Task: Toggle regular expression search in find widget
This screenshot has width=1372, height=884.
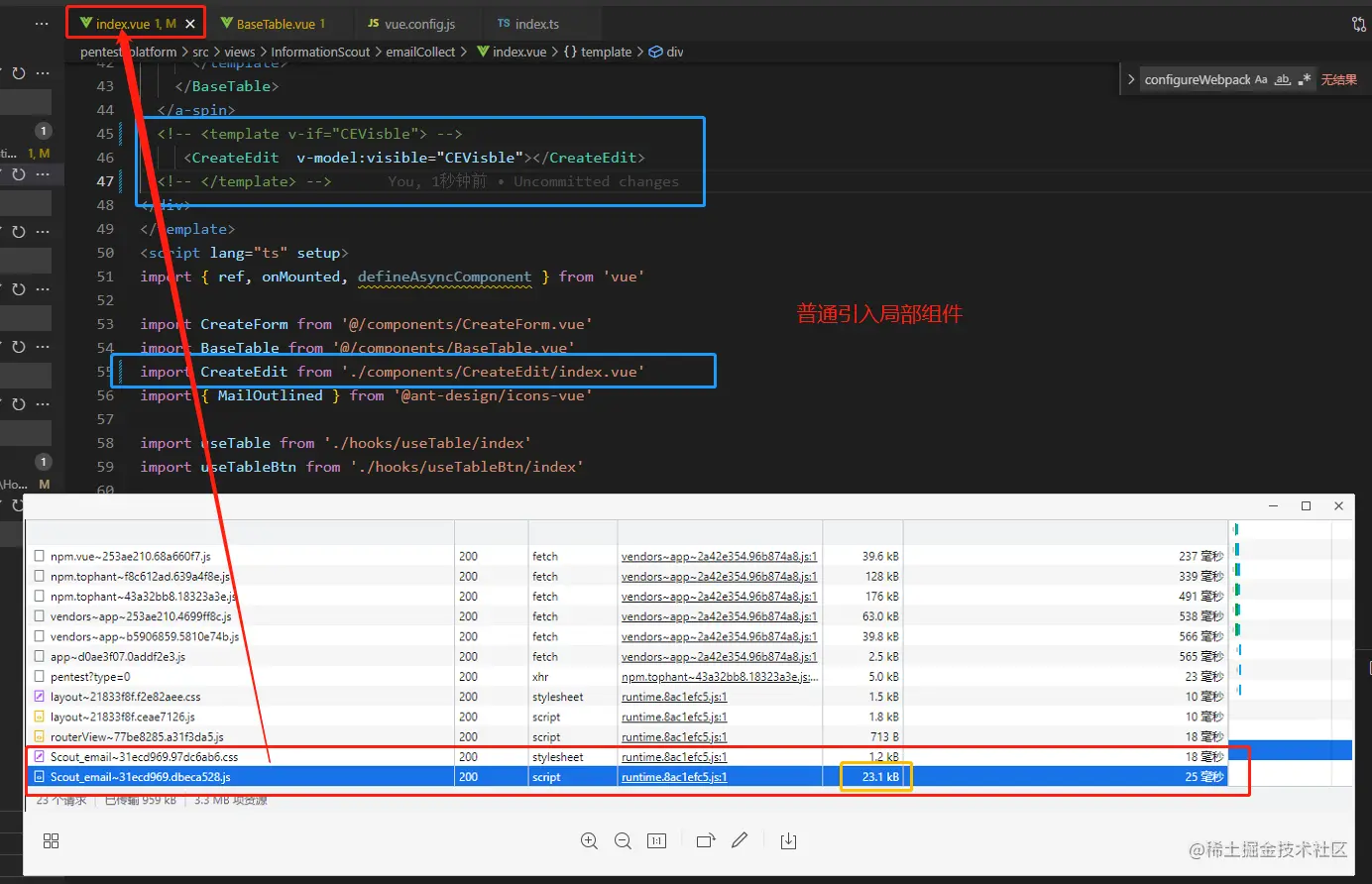Action: (x=1305, y=79)
